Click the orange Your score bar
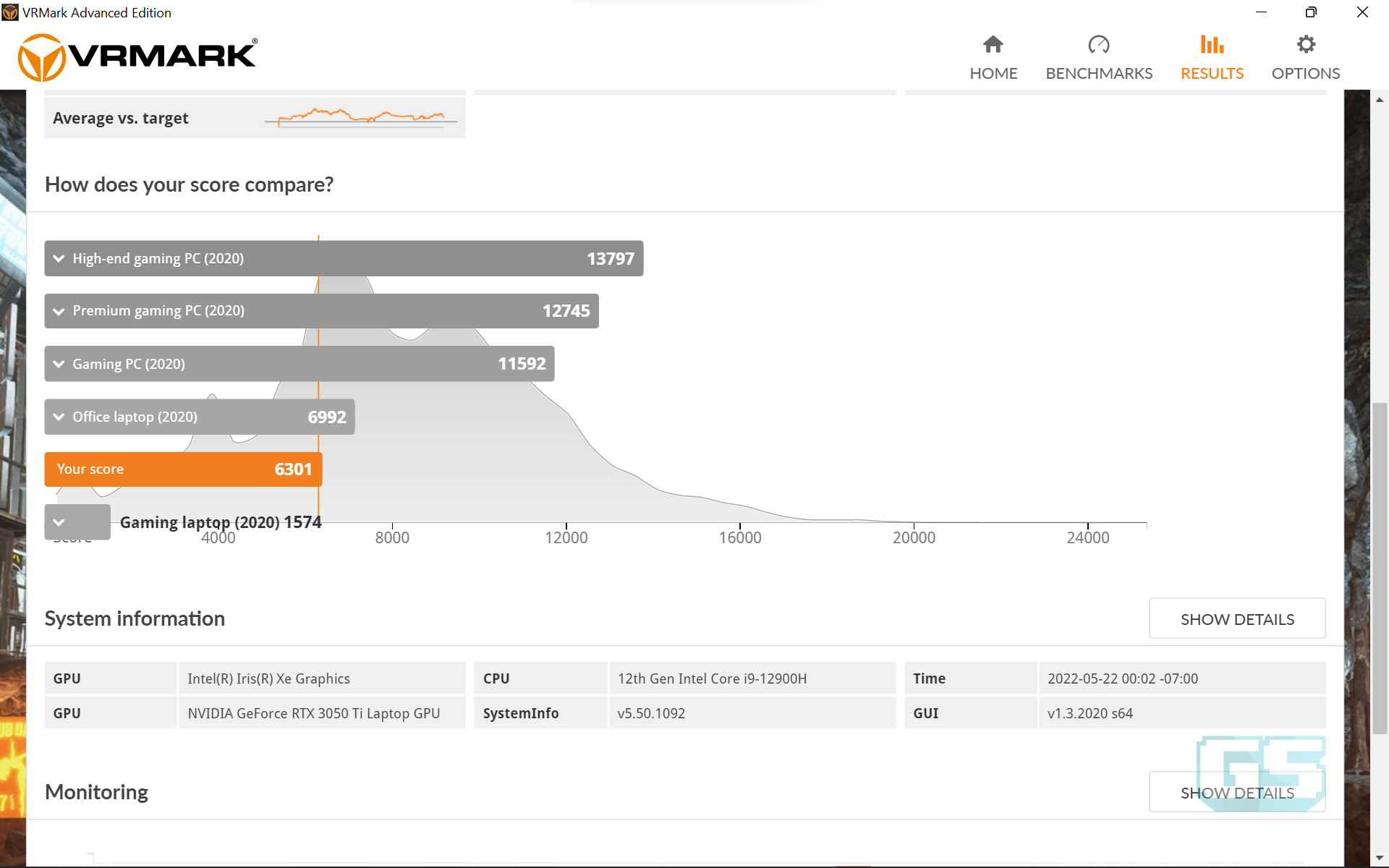 click(183, 469)
